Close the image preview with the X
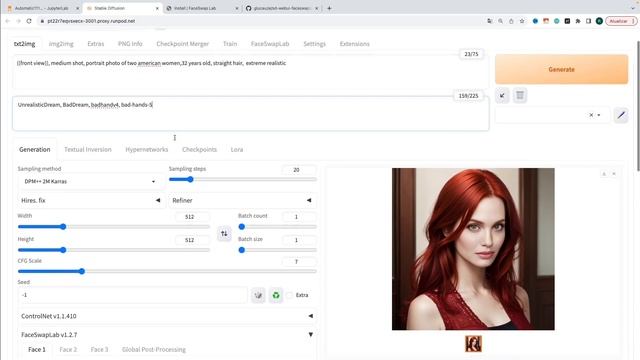This screenshot has height=360, width=640. pyautogui.click(x=613, y=174)
